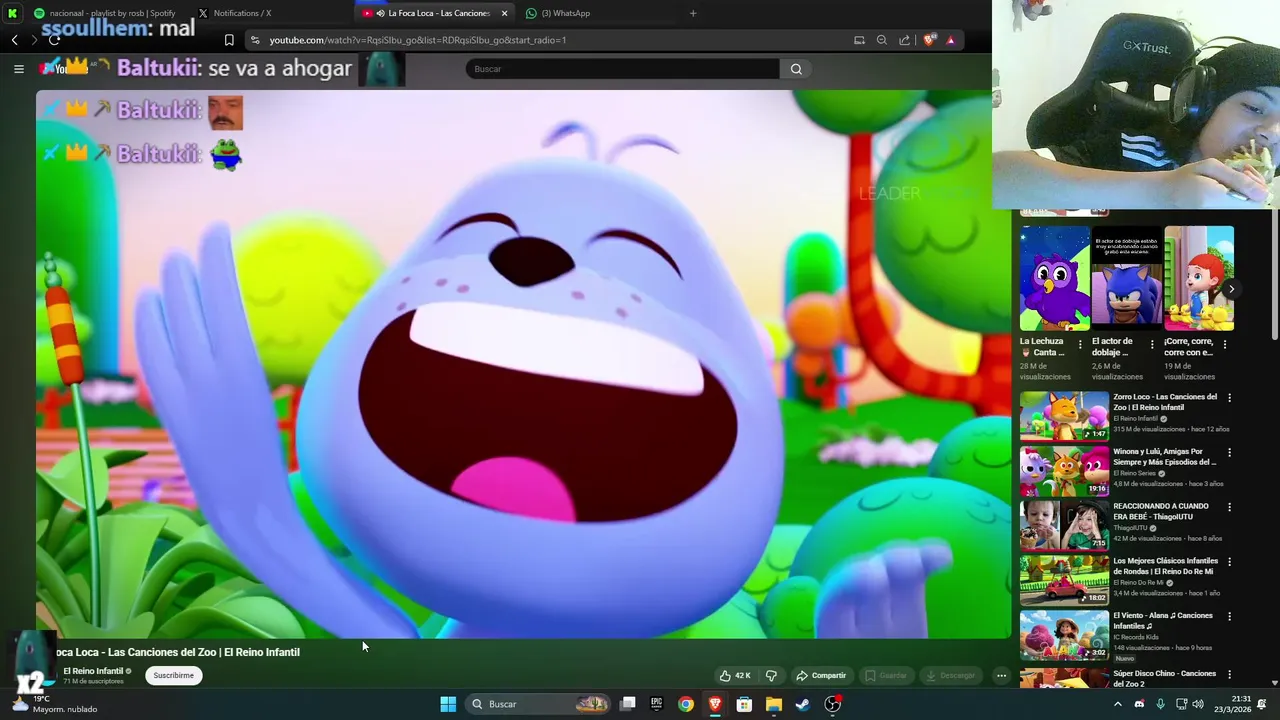Open options menu for Winona y Lulú video
The width and height of the screenshot is (1280, 720).
pyautogui.click(x=1229, y=452)
